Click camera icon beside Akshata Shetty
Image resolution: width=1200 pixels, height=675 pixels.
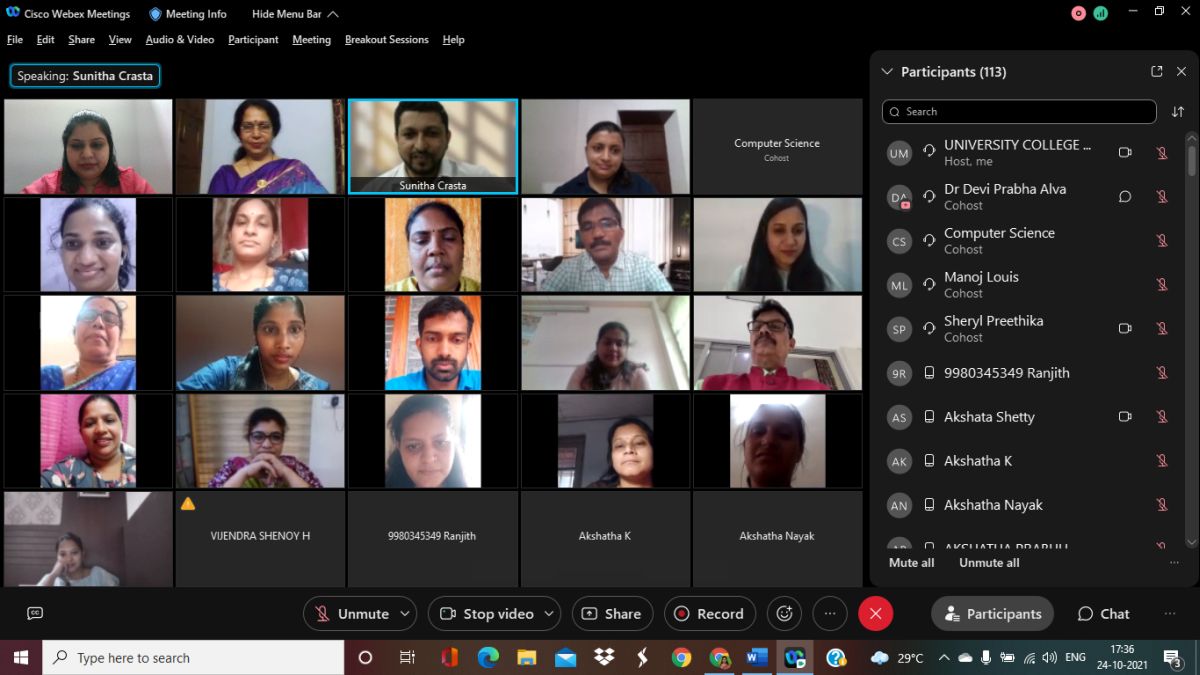pos(1125,417)
